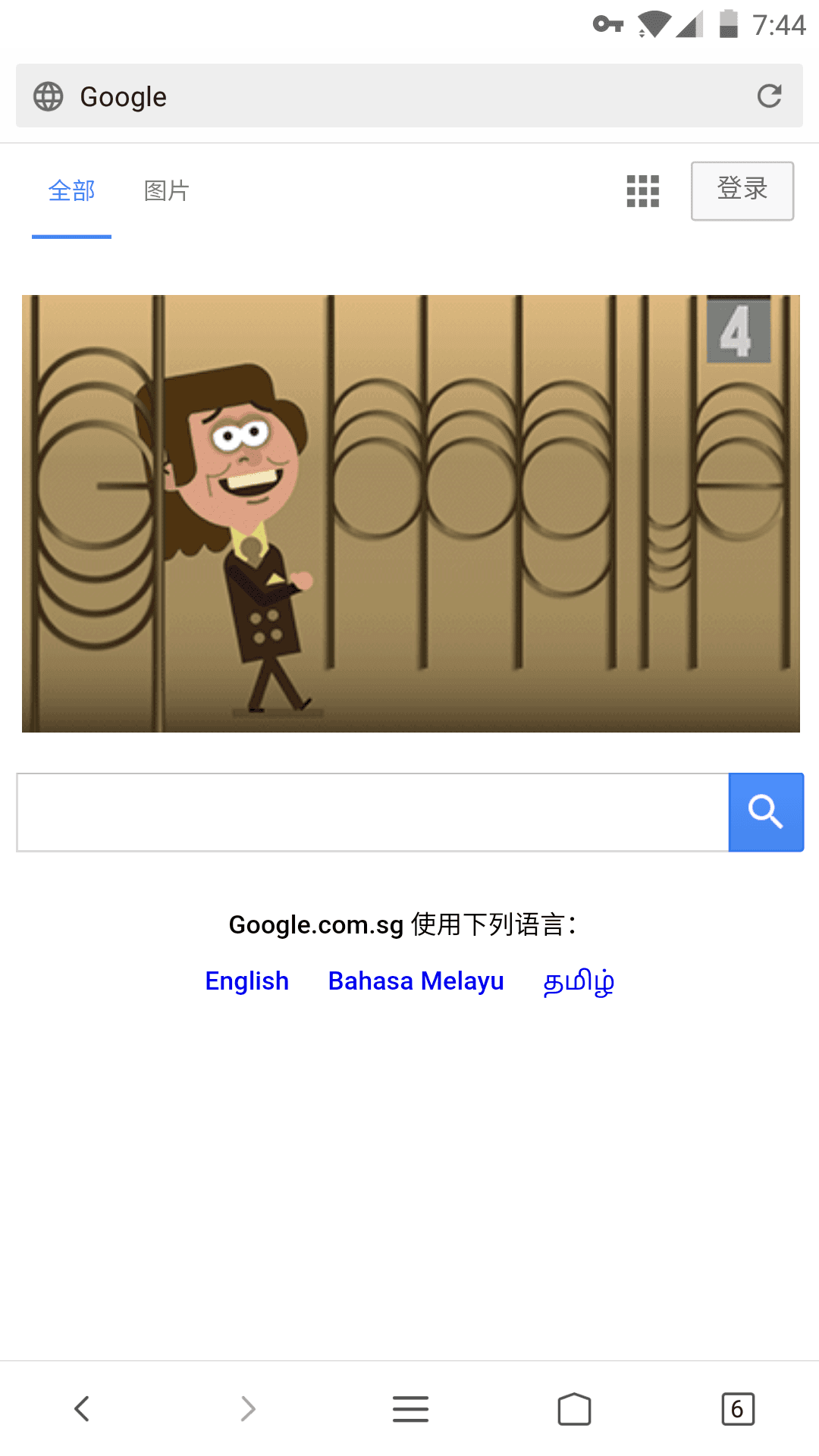Select the 全部 tab
The image size is (819, 1456).
pos(71,191)
